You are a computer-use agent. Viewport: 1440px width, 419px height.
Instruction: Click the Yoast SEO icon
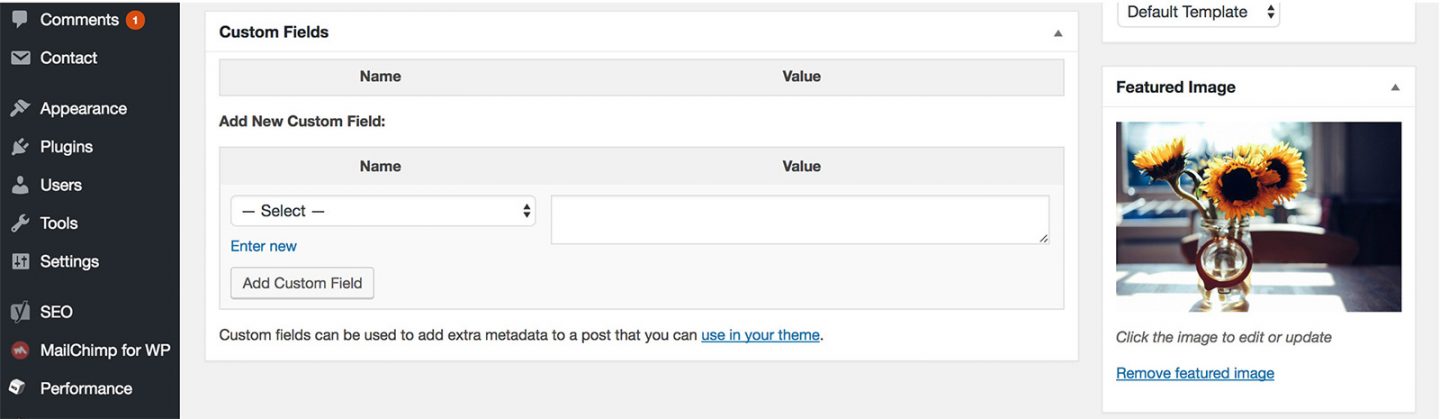(x=20, y=312)
